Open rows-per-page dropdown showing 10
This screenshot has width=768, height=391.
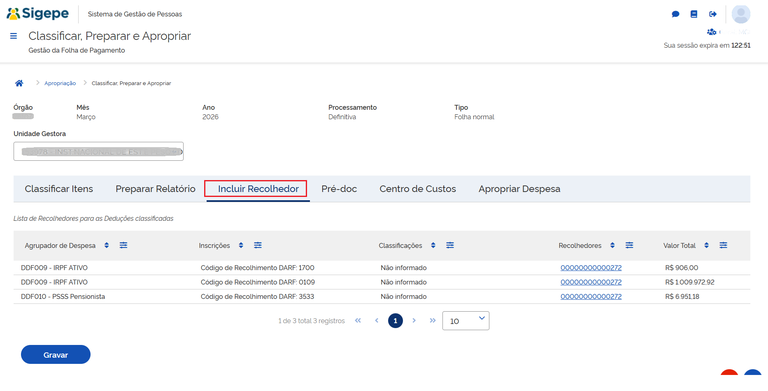[466, 320]
